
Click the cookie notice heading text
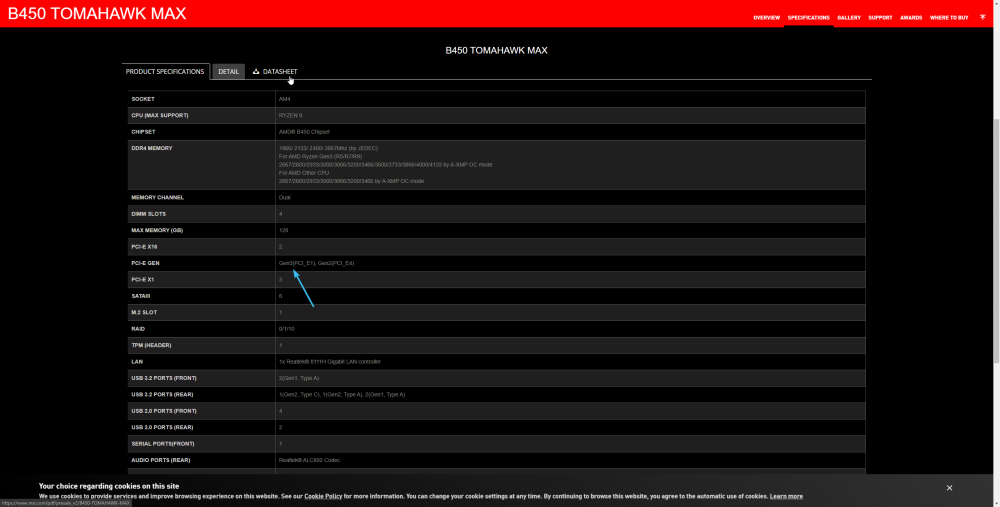109,486
